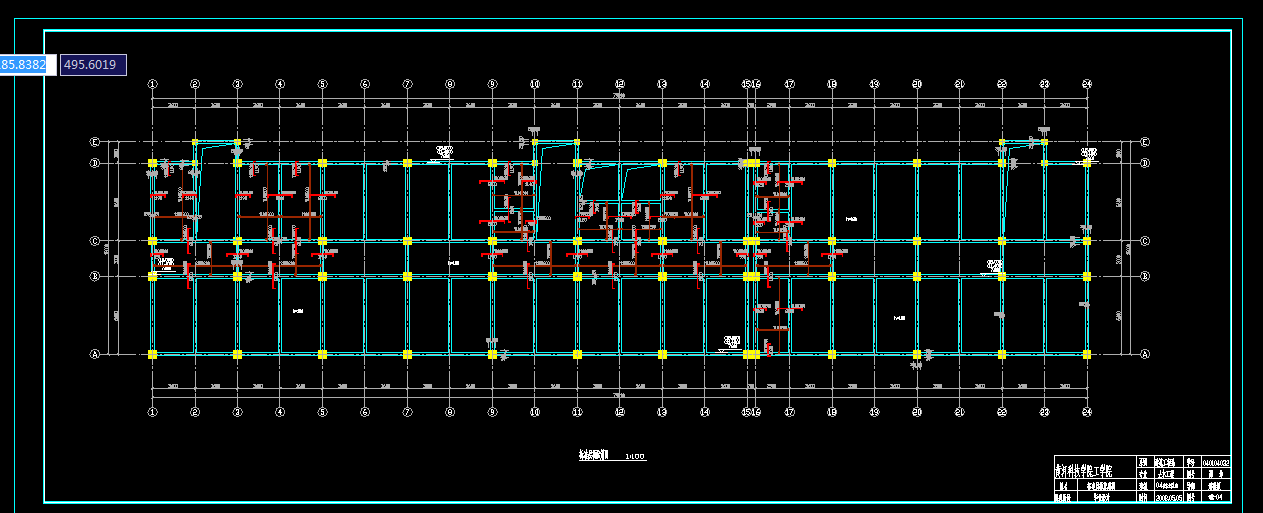Select axis bubble 3 in the bottom row

pyautogui.click(x=237, y=411)
